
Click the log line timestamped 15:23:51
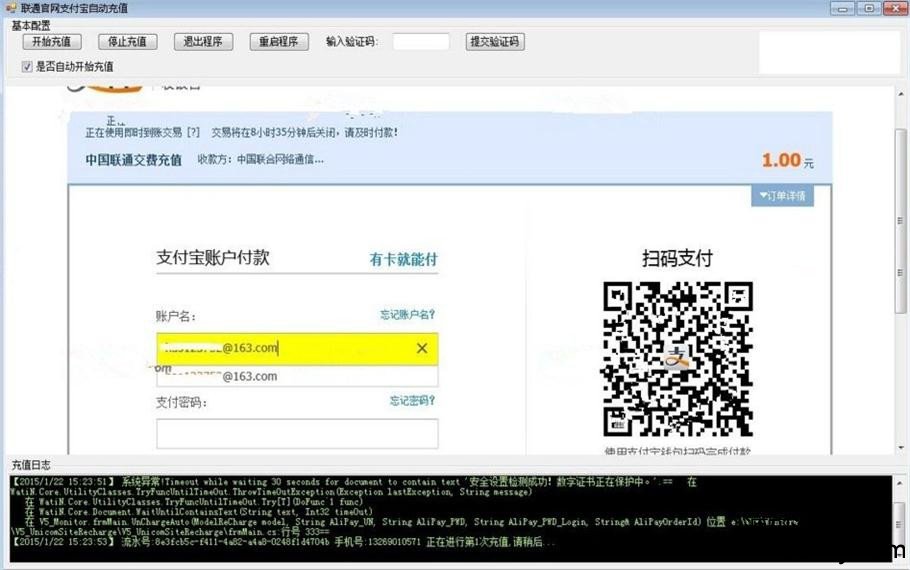coord(354,482)
